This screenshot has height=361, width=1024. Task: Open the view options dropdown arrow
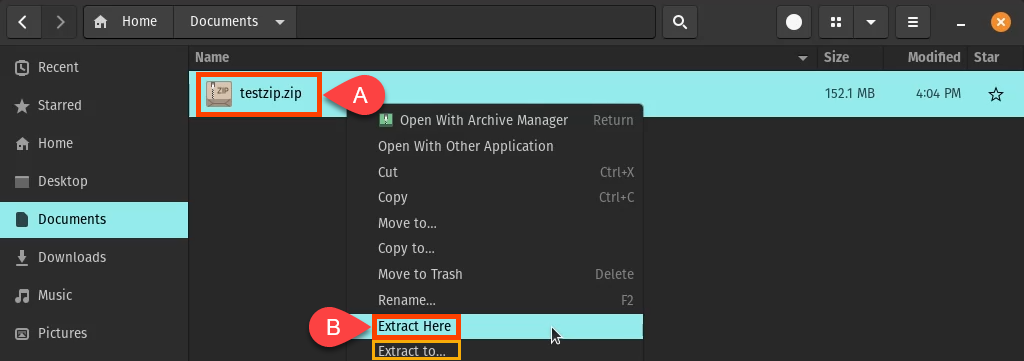click(x=871, y=22)
